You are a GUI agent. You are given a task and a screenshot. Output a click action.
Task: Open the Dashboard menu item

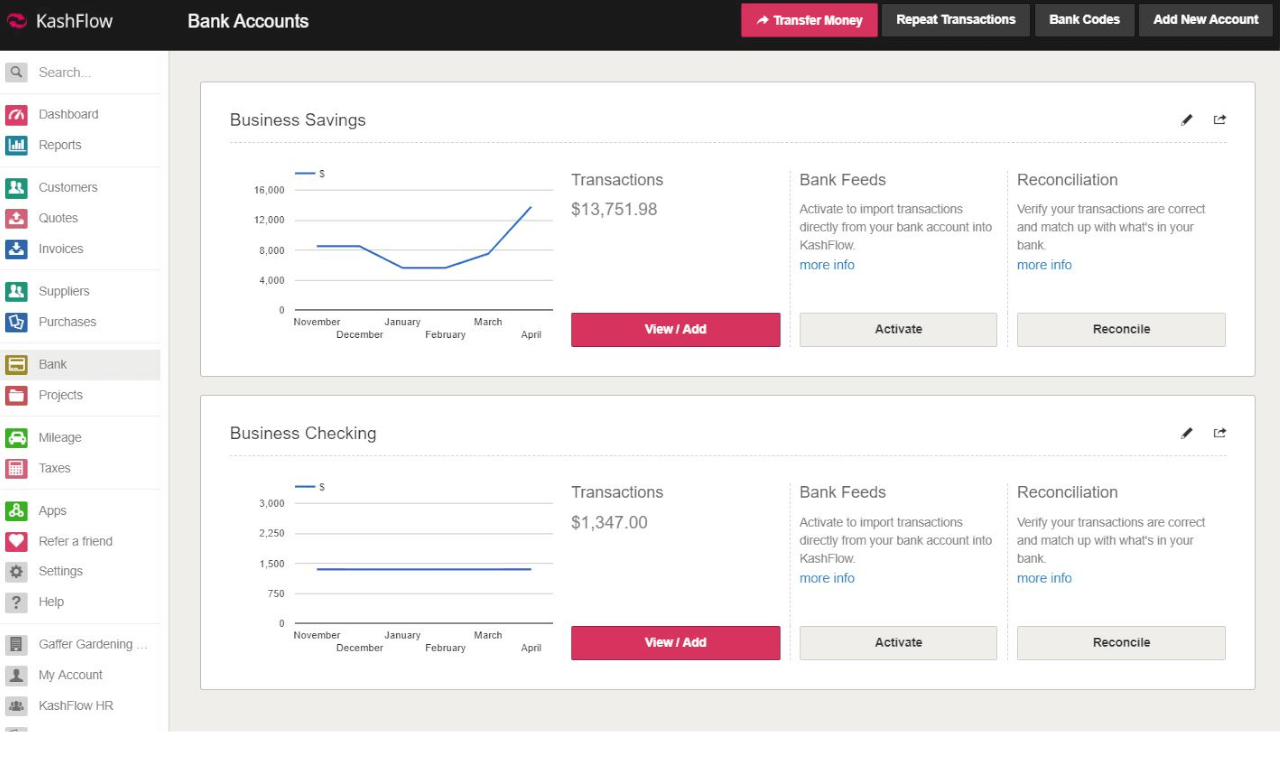68,114
